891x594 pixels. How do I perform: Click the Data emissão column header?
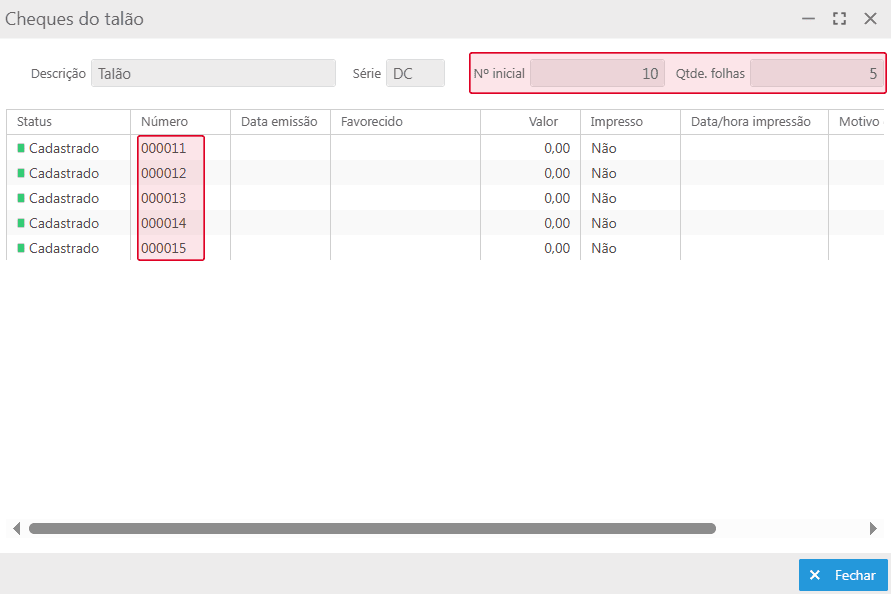coord(280,122)
